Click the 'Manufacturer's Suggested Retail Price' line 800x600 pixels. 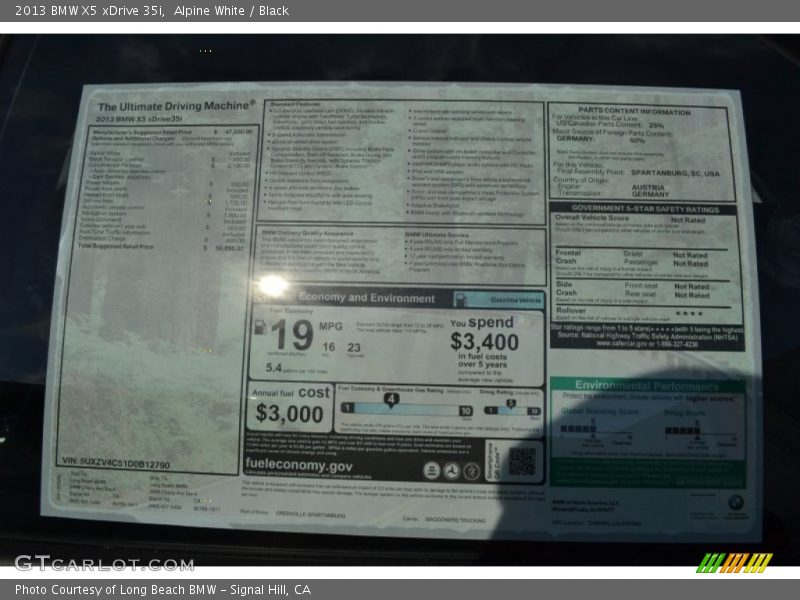[x=172, y=132]
